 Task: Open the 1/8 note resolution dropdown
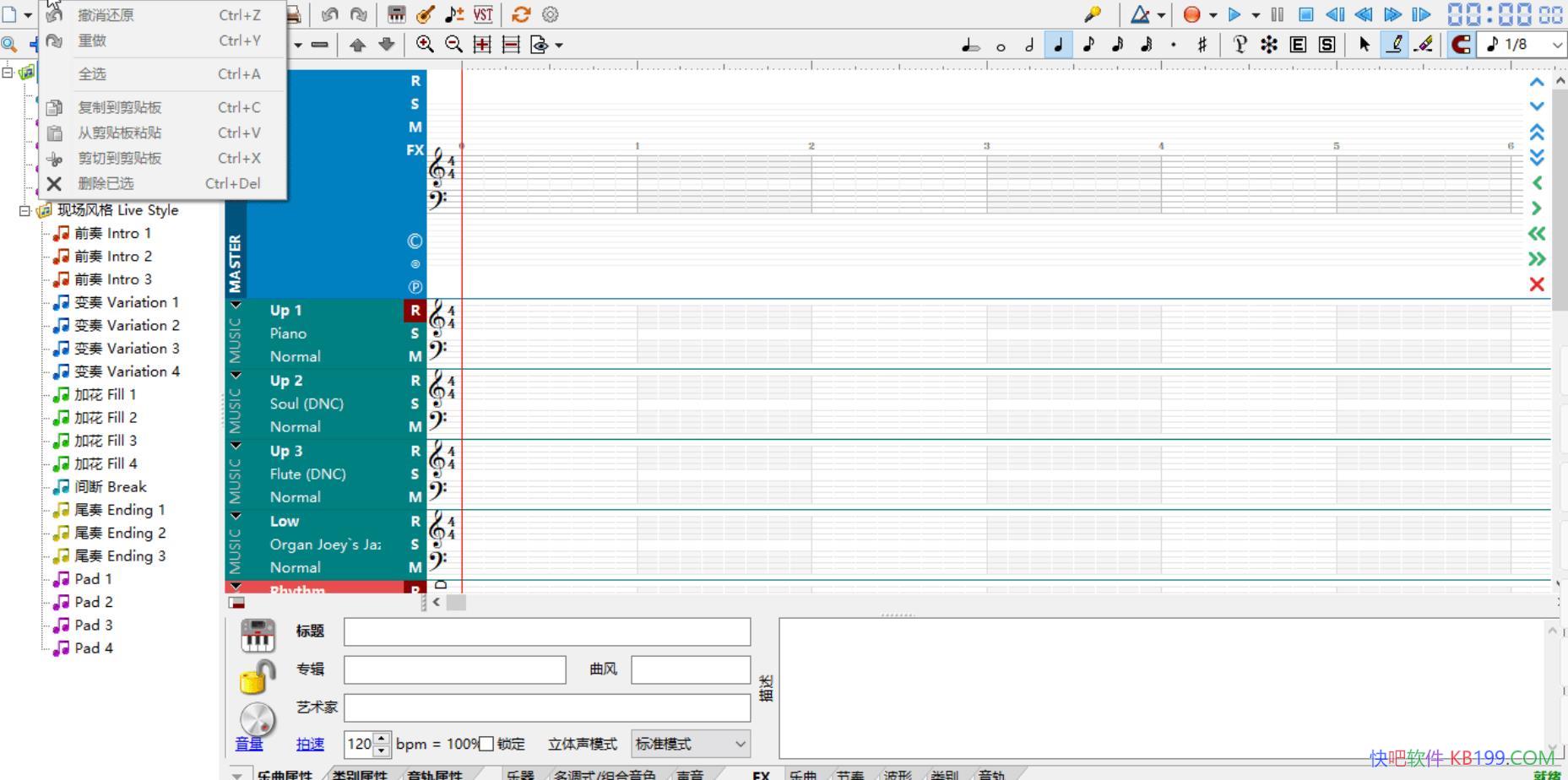click(x=1558, y=45)
